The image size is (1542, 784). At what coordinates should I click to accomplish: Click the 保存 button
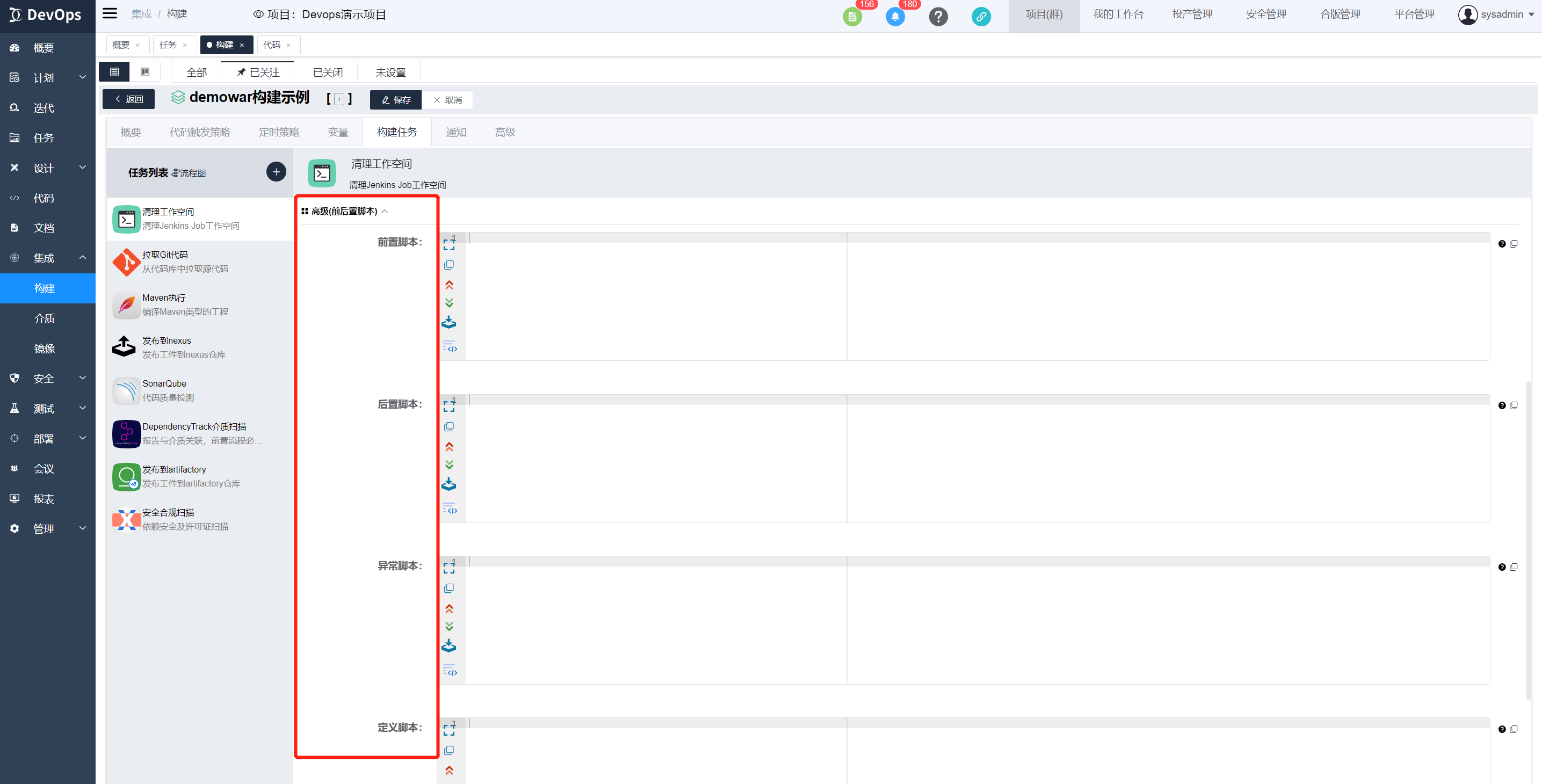click(x=396, y=100)
